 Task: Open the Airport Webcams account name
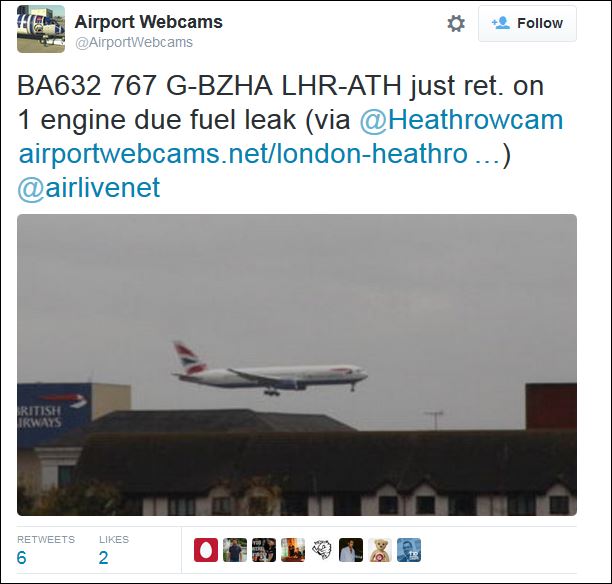click(148, 22)
